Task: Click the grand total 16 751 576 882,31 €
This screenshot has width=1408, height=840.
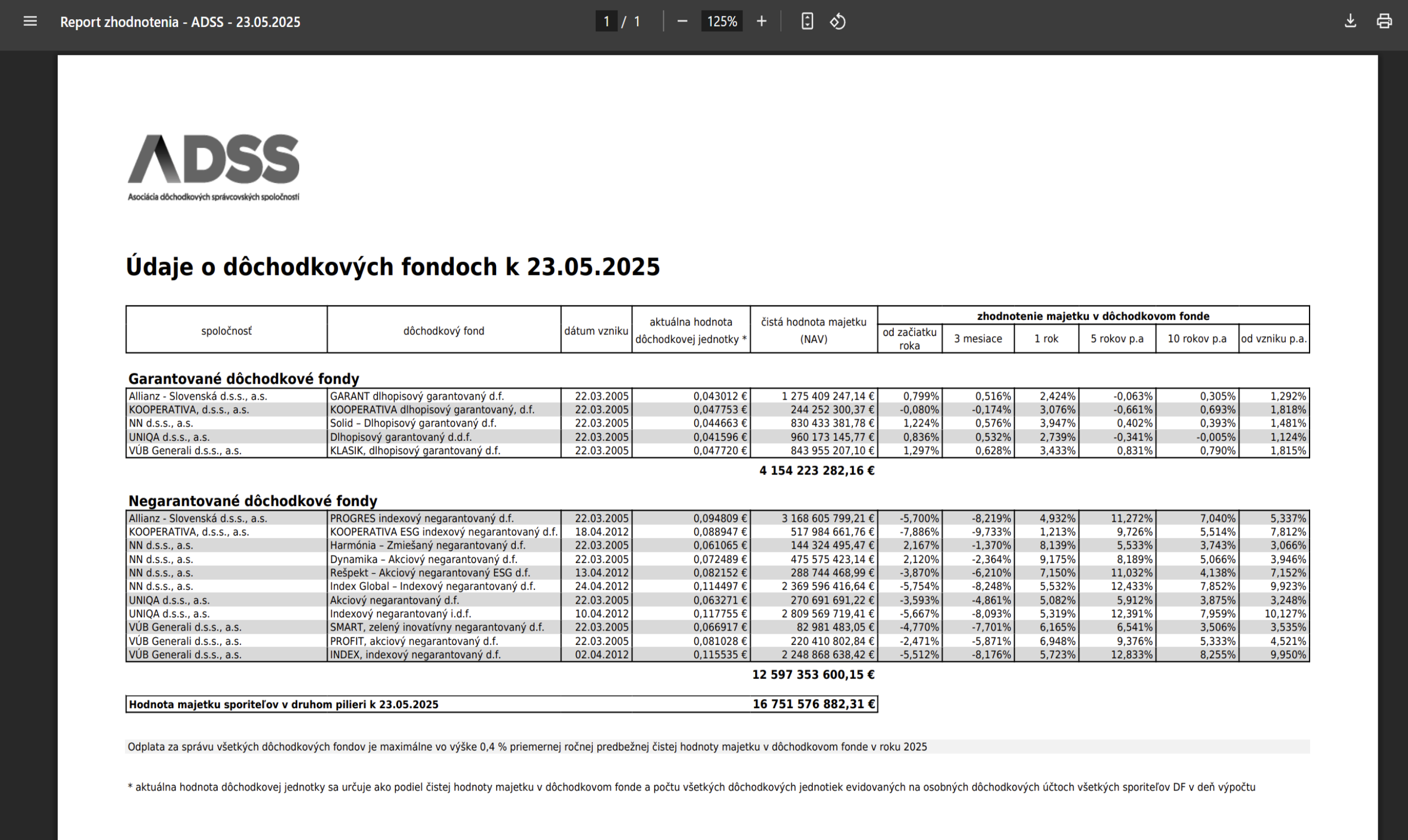Action: coord(814,704)
